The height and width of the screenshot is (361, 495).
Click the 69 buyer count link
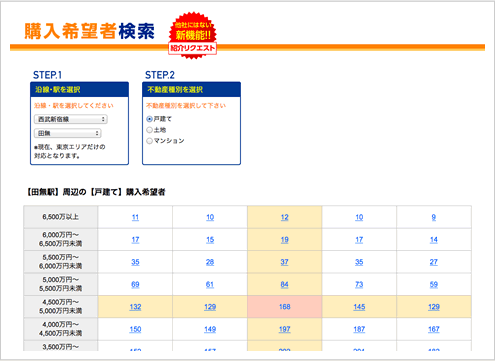[x=135, y=284]
